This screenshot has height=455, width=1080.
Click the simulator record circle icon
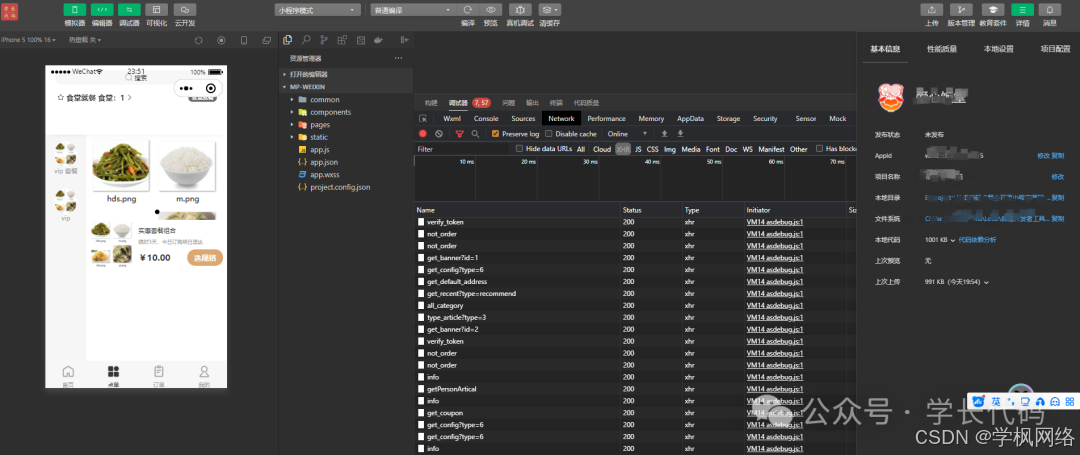coord(221,41)
